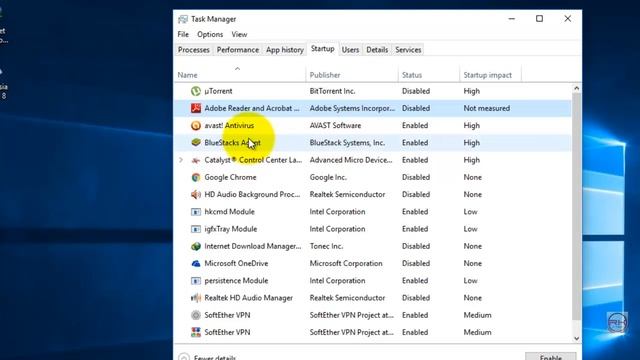This screenshot has width=640, height=360.
Task: Click the AVAST Software publisher cell
Action: (x=335, y=125)
